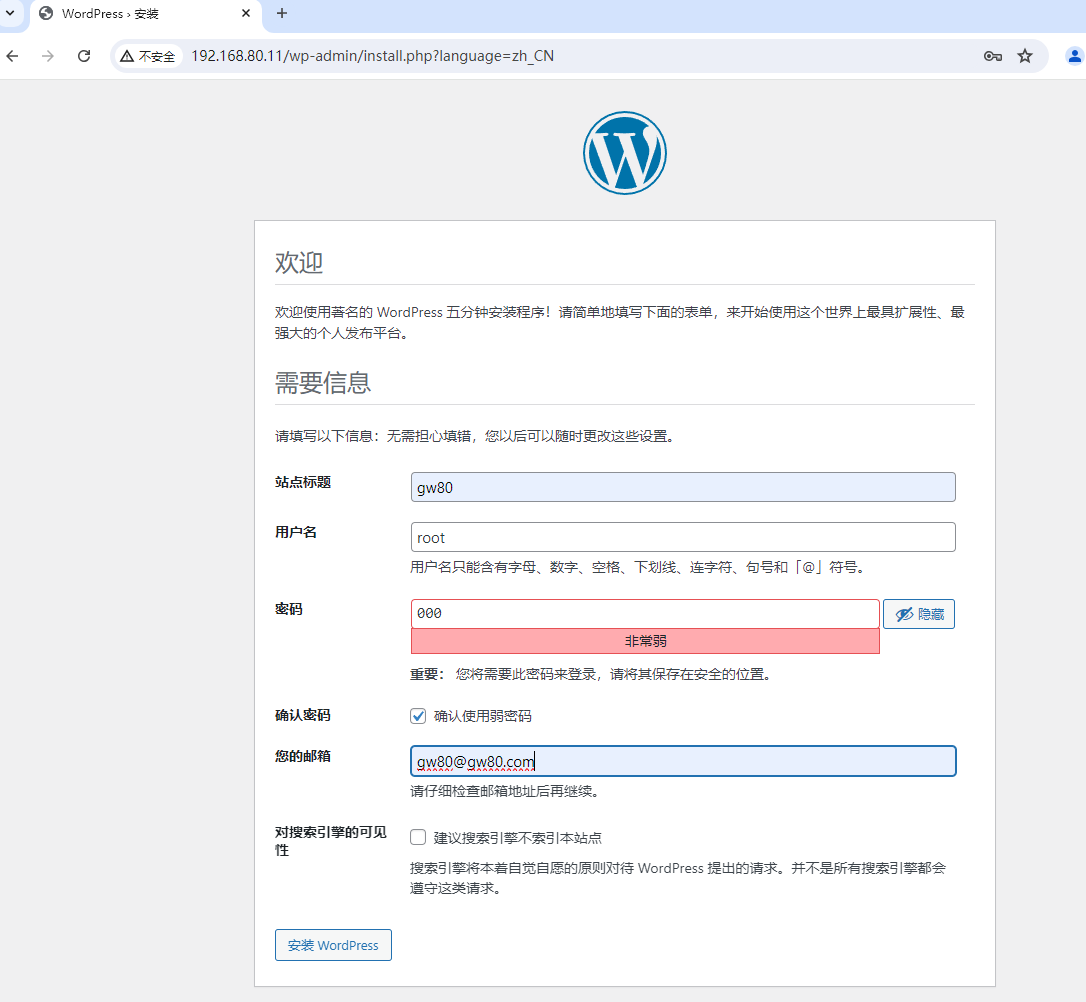Image resolution: width=1086 pixels, height=1002 pixels.
Task: Click the WordPress logo
Action: (x=625, y=153)
